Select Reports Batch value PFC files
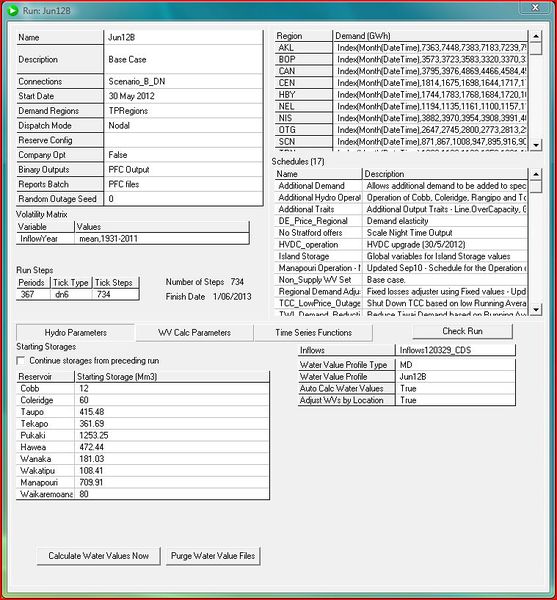The width and height of the screenshot is (557, 600). [x=183, y=184]
